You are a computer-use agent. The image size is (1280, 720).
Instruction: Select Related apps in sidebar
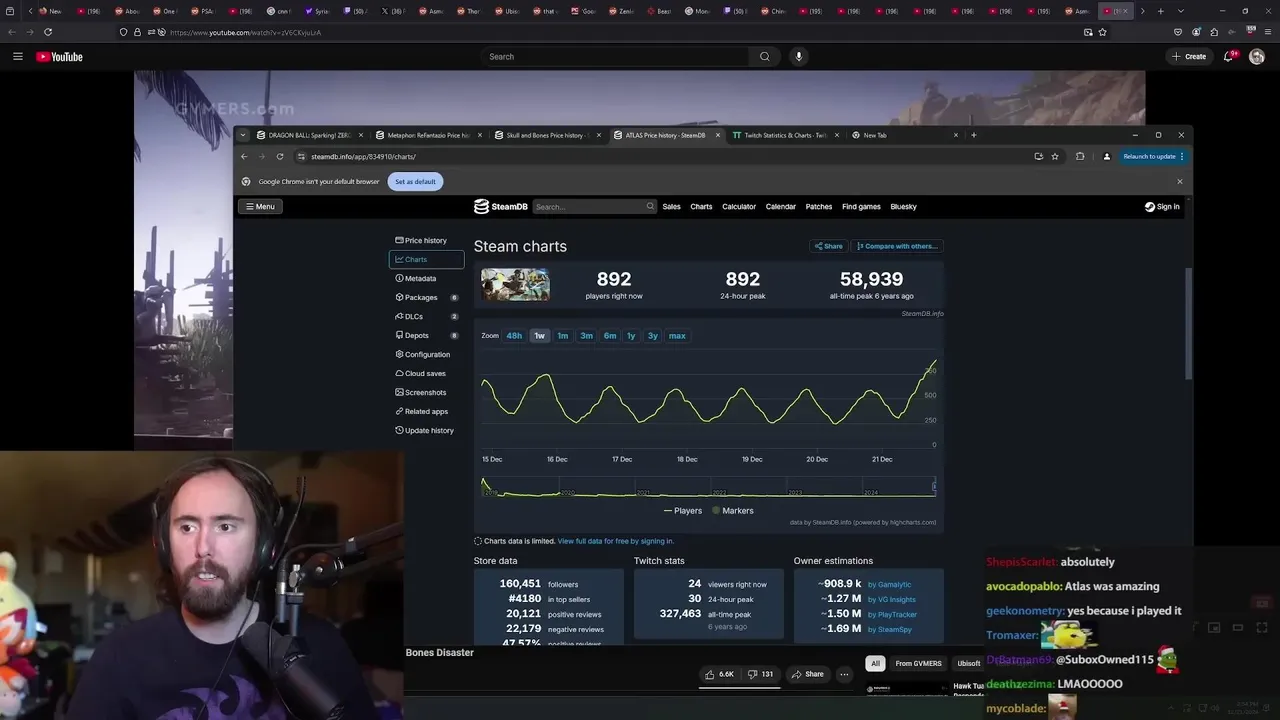tap(426, 412)
